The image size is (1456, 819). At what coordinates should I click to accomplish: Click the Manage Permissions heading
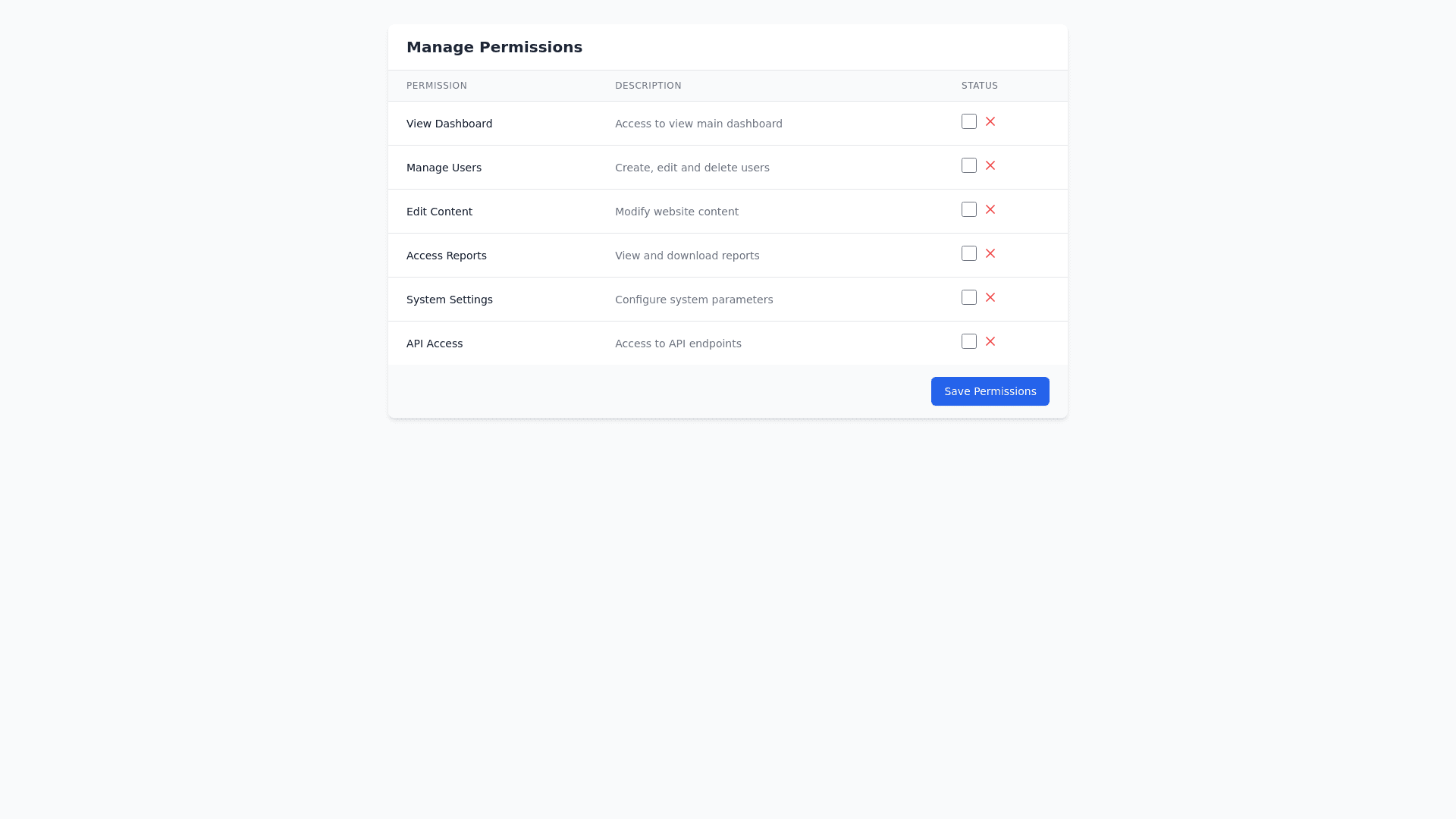coord(494,47)
